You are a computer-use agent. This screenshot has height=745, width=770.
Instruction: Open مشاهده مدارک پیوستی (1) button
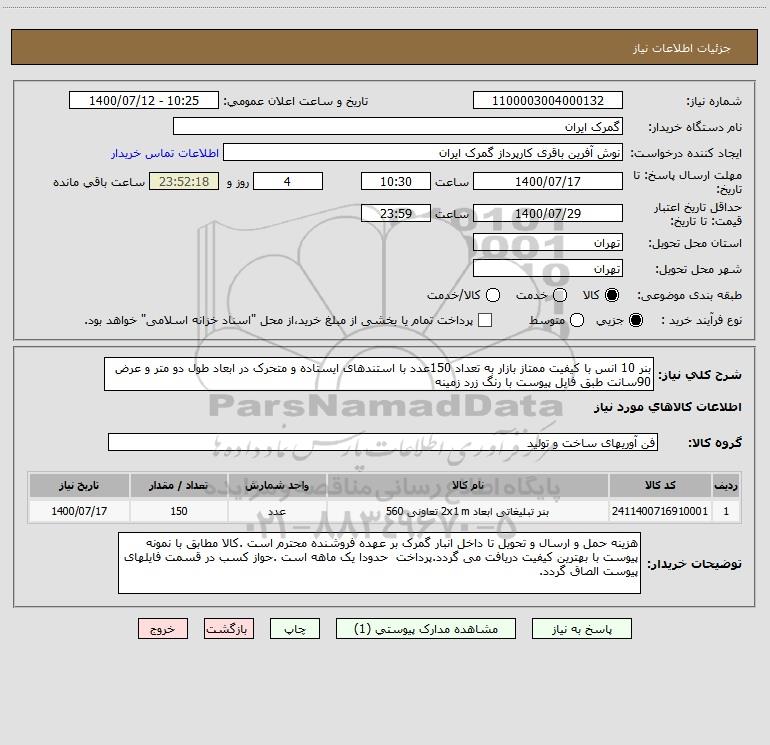[x=426, y=629]
